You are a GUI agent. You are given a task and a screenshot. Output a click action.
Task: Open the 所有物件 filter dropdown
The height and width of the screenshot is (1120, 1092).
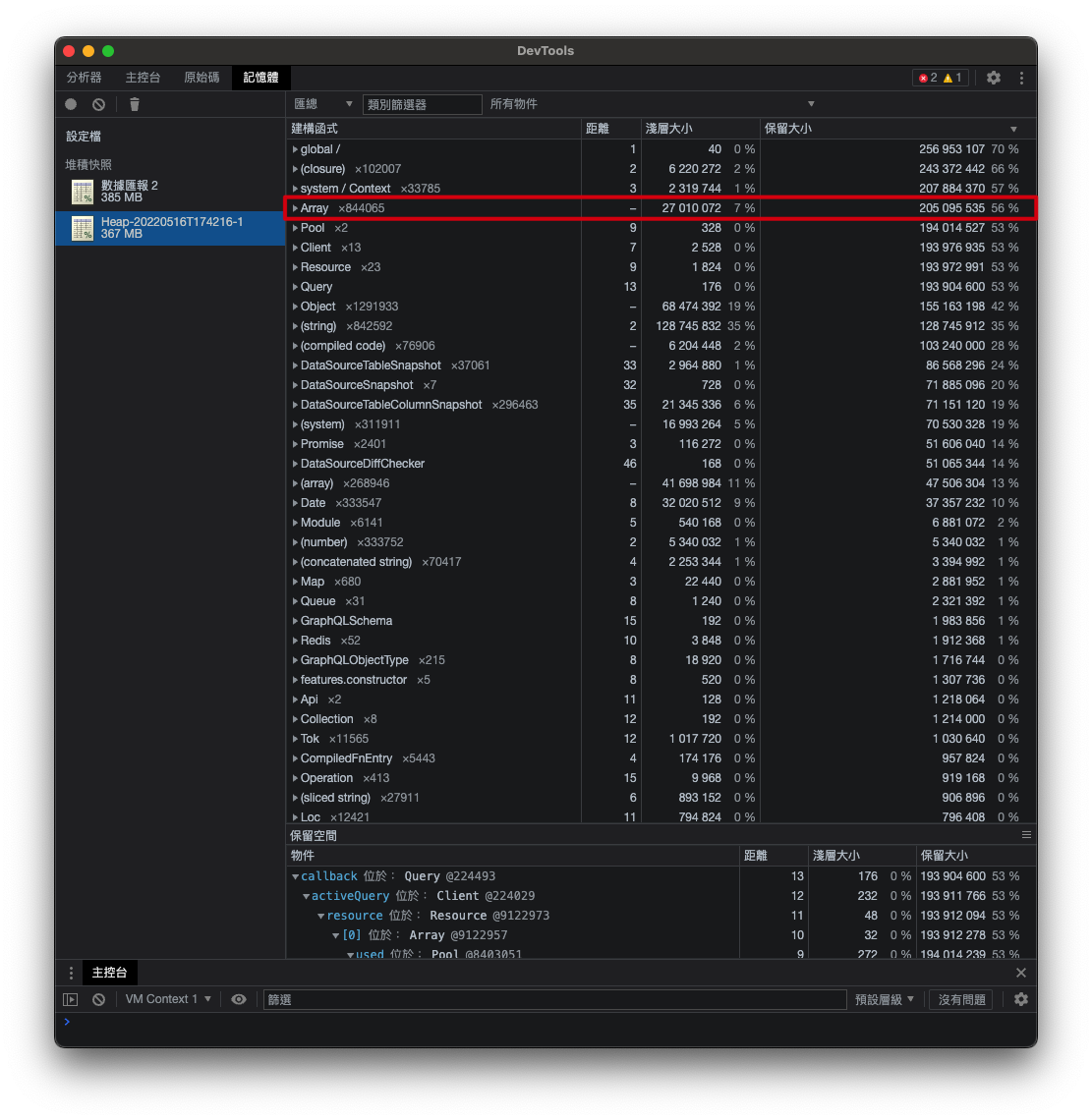pyautogui.click(x=653, y=104)
